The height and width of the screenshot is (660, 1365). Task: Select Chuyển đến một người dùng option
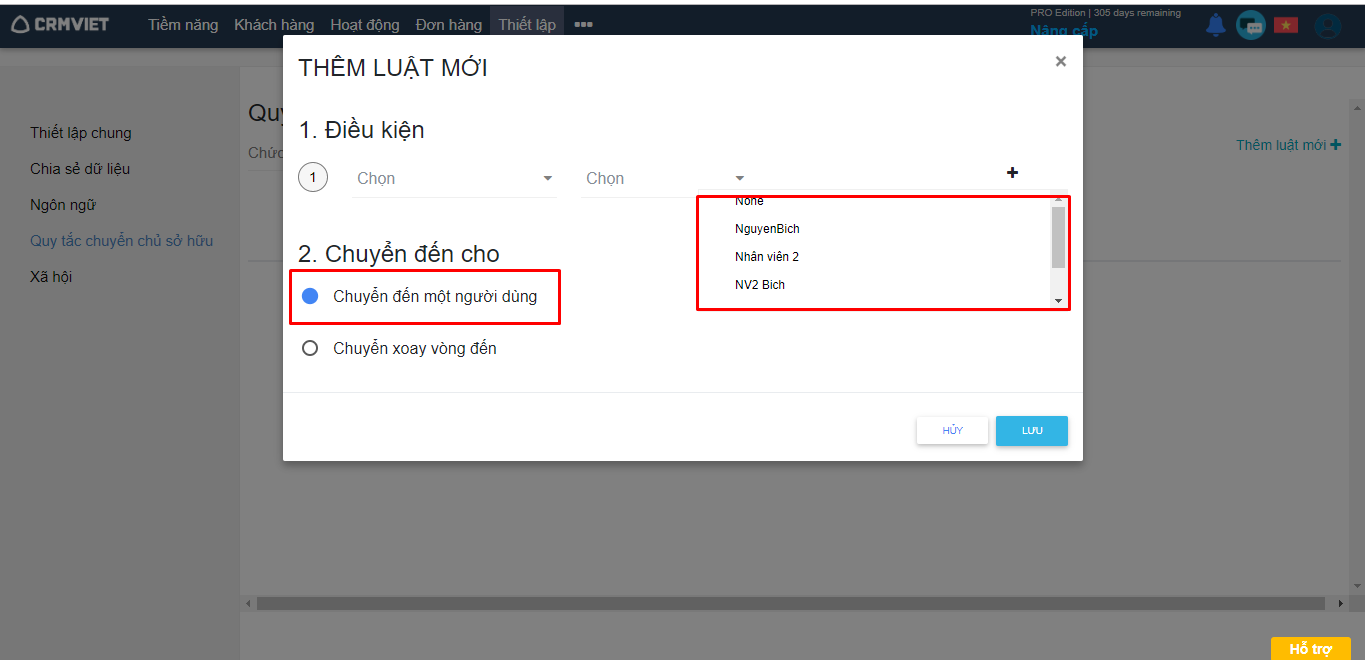[310, 296]
